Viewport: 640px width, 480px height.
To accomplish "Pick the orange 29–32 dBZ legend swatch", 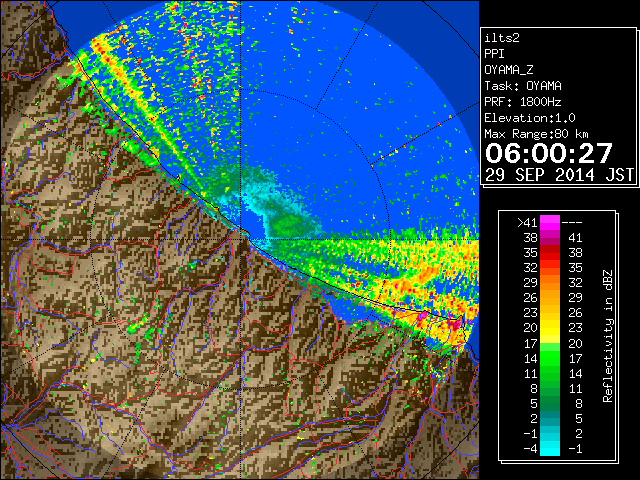I will point(550,283).
